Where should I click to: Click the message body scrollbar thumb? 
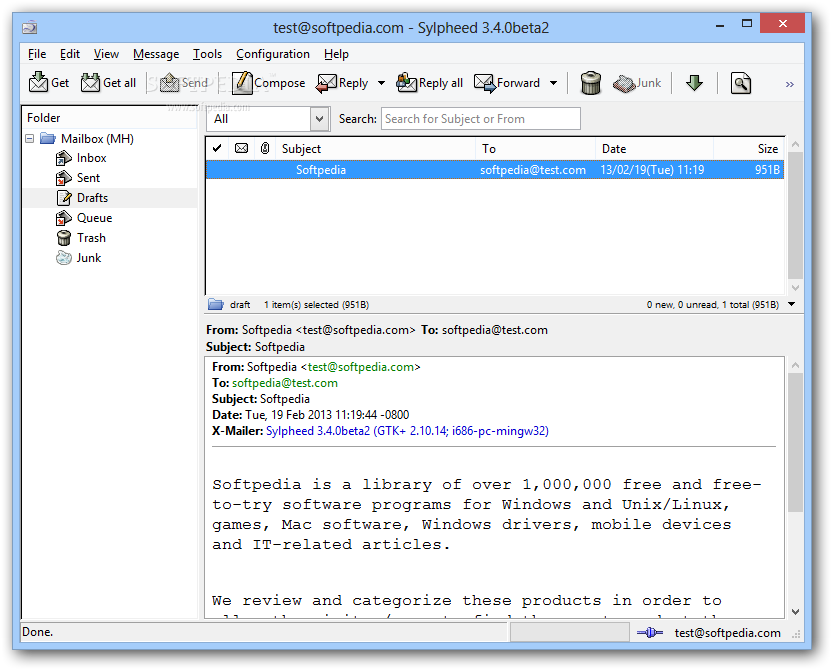click(795, 442)
